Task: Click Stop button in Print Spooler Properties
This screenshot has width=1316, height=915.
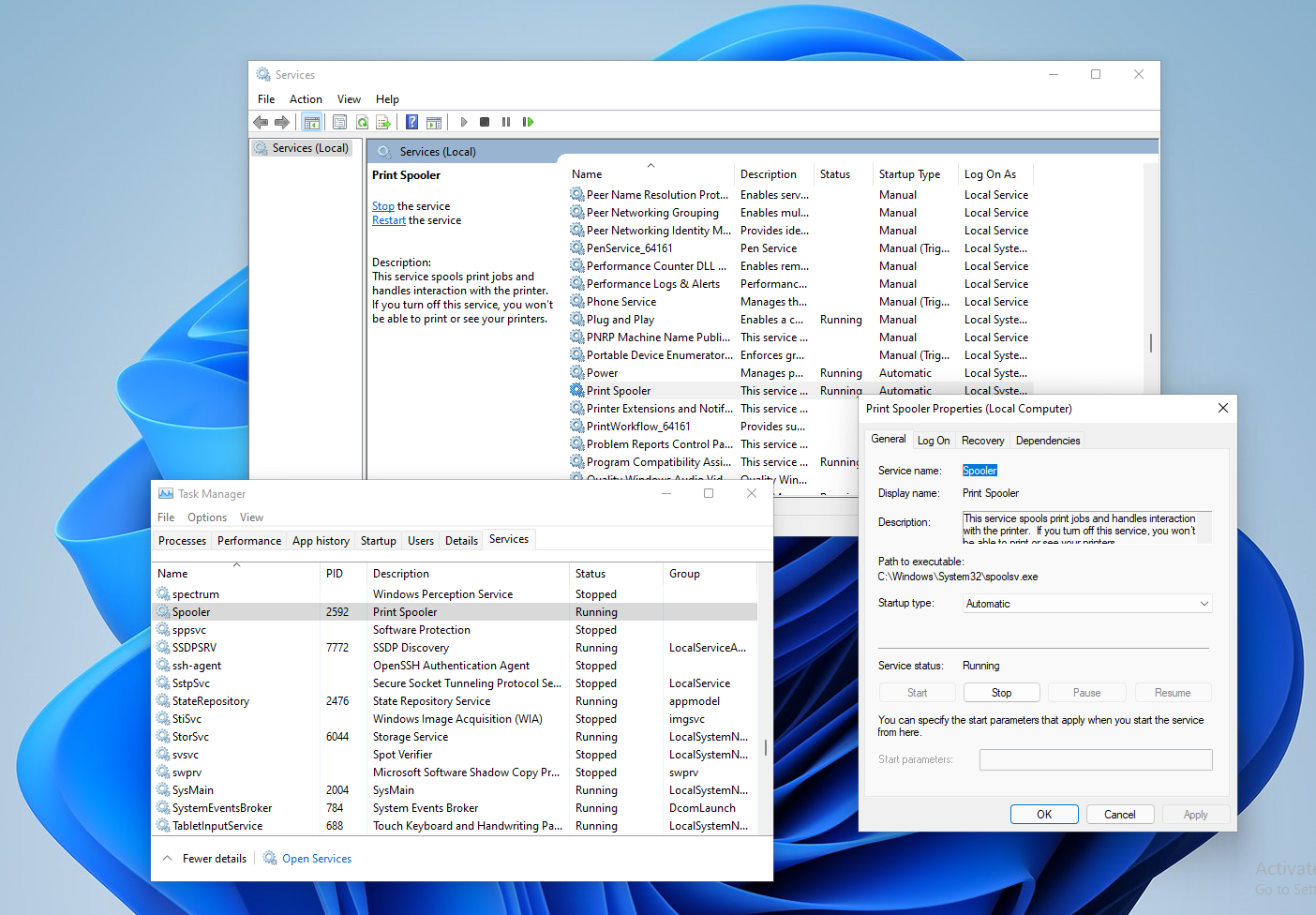Action: [x=1002, y=692]
